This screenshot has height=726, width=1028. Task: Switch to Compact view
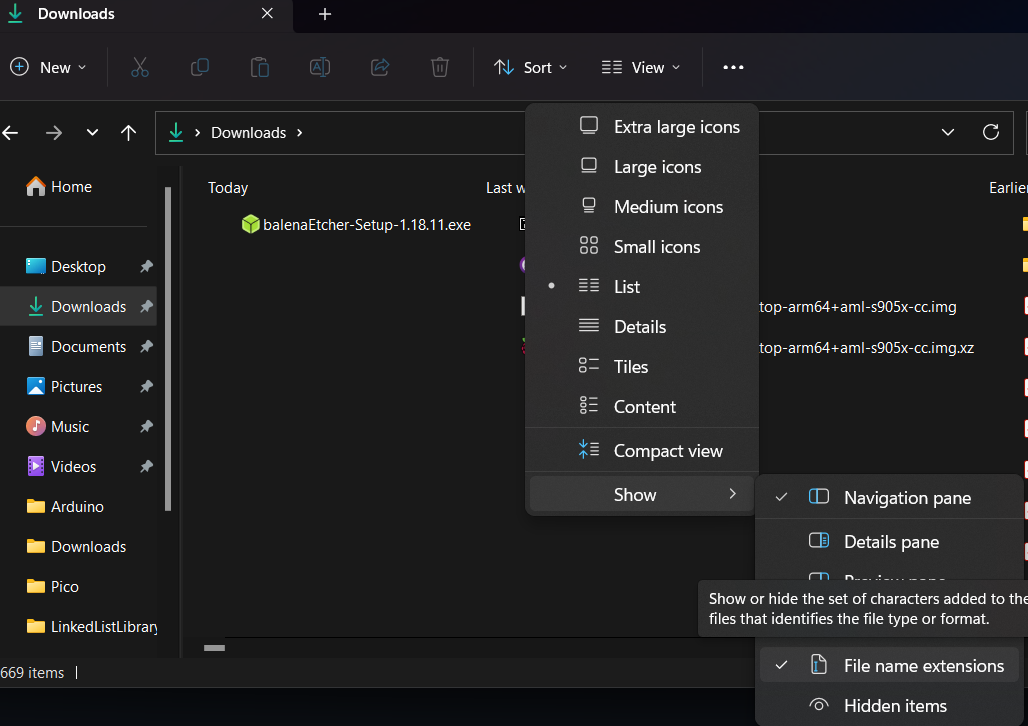(x=668, y=450)
